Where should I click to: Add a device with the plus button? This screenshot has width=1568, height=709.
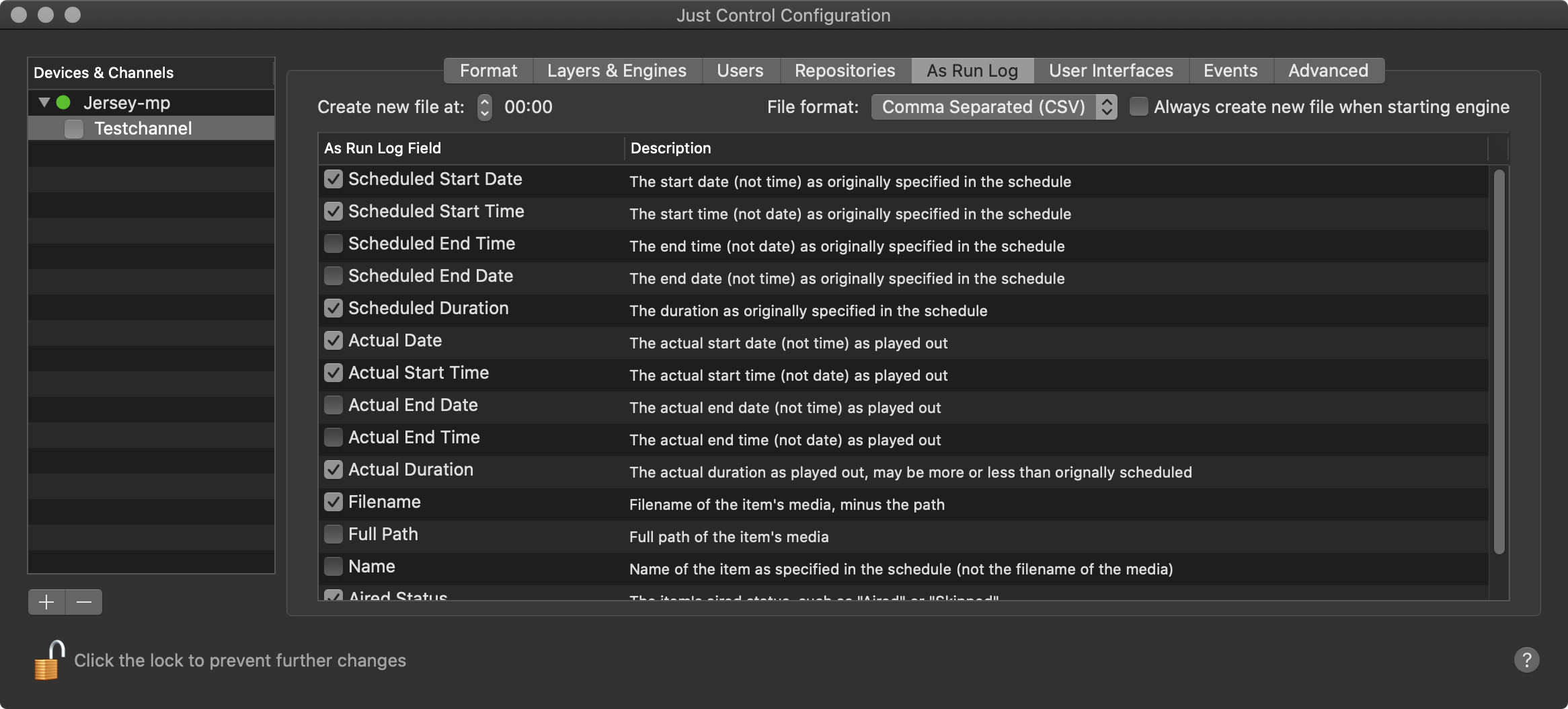pos(46,602)
